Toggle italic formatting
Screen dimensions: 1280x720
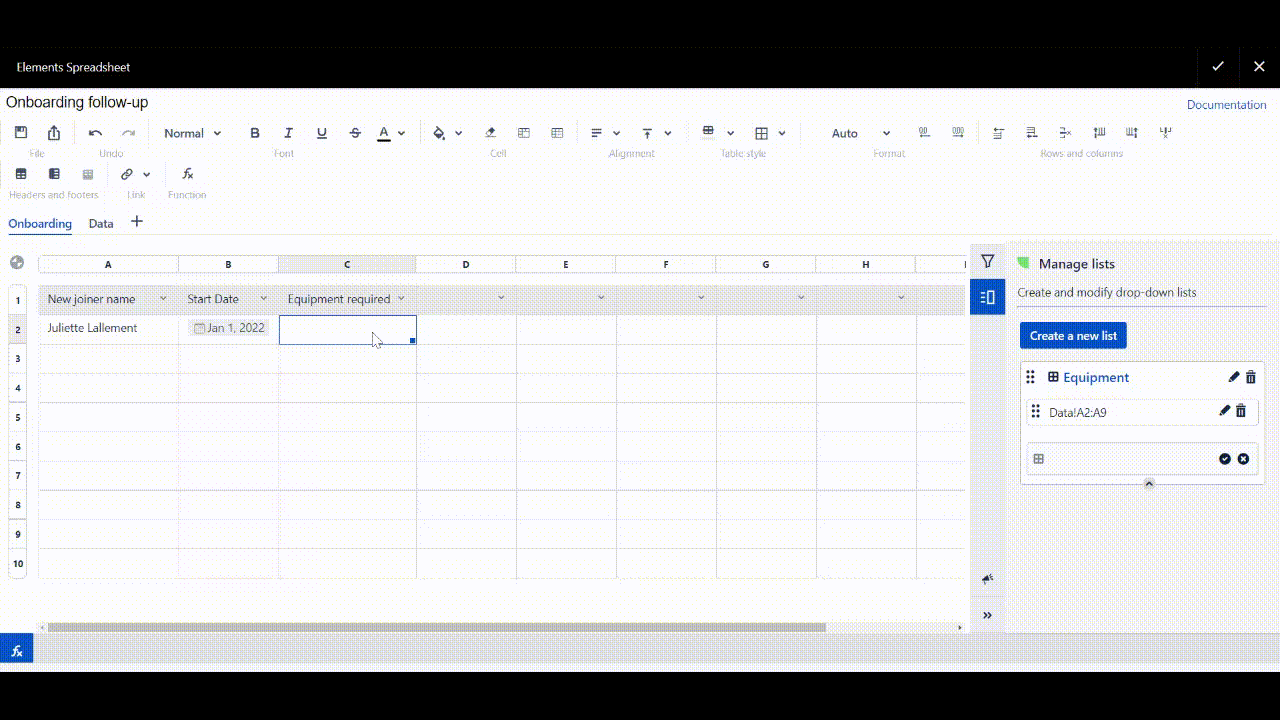click(288, 133)
